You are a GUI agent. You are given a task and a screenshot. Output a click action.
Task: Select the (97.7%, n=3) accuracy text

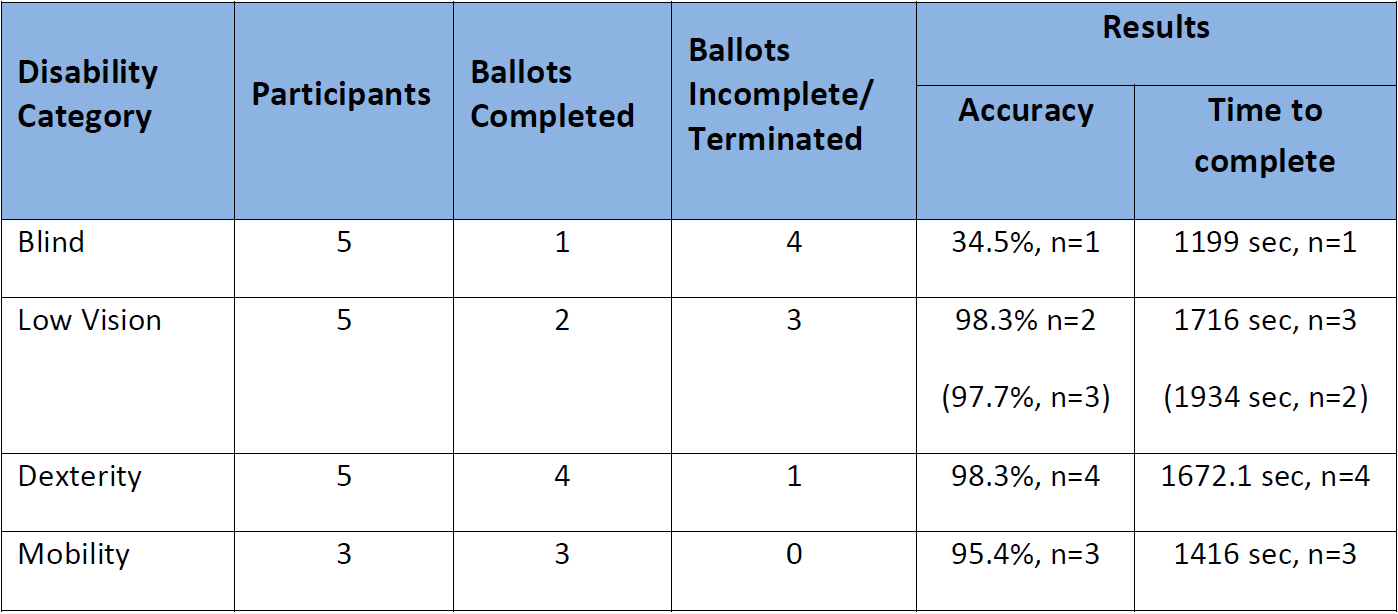tap(1025, 399)
